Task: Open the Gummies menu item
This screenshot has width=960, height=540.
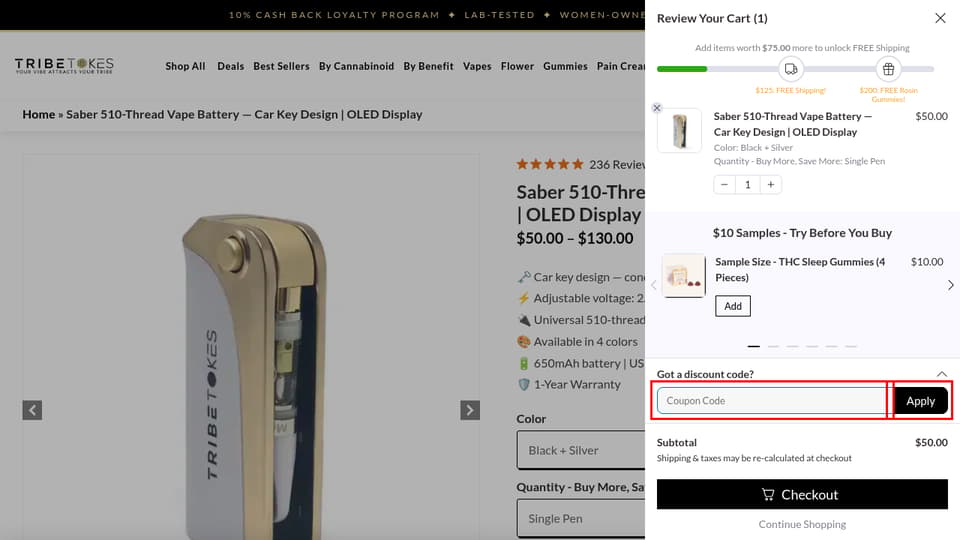Action: pyautogui.click(x=565, y=66)
